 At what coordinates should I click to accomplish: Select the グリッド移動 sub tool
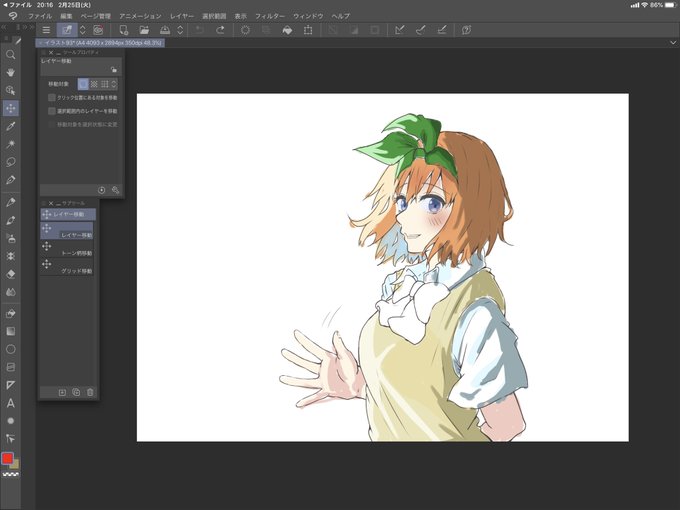click(67, 267)
